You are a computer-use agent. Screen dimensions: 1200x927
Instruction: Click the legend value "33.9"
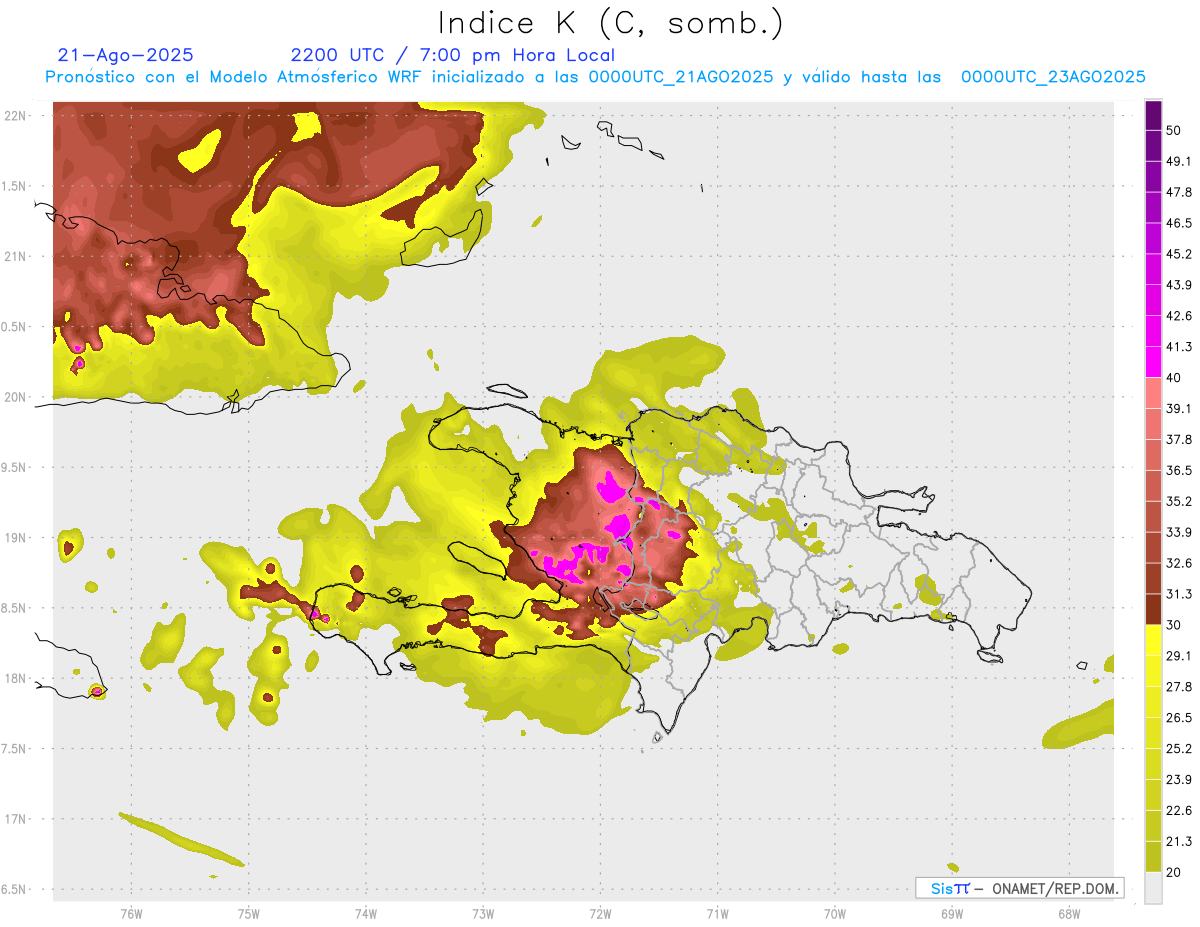[1179, 532]
